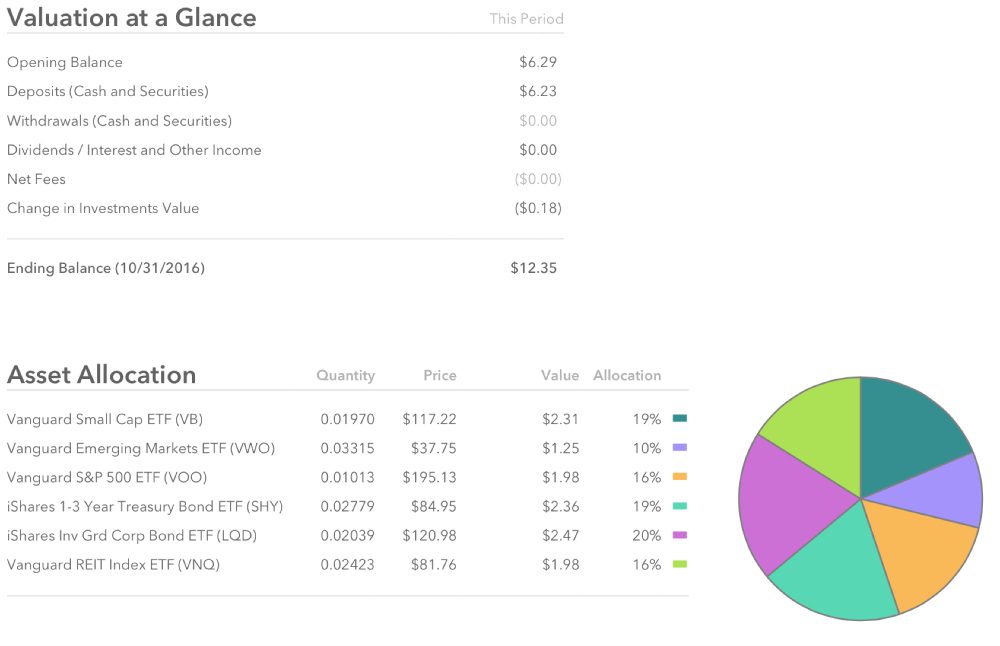Select the magenta slice of the pie chart
1000x646 pixels.
click(x=788, y=504)
